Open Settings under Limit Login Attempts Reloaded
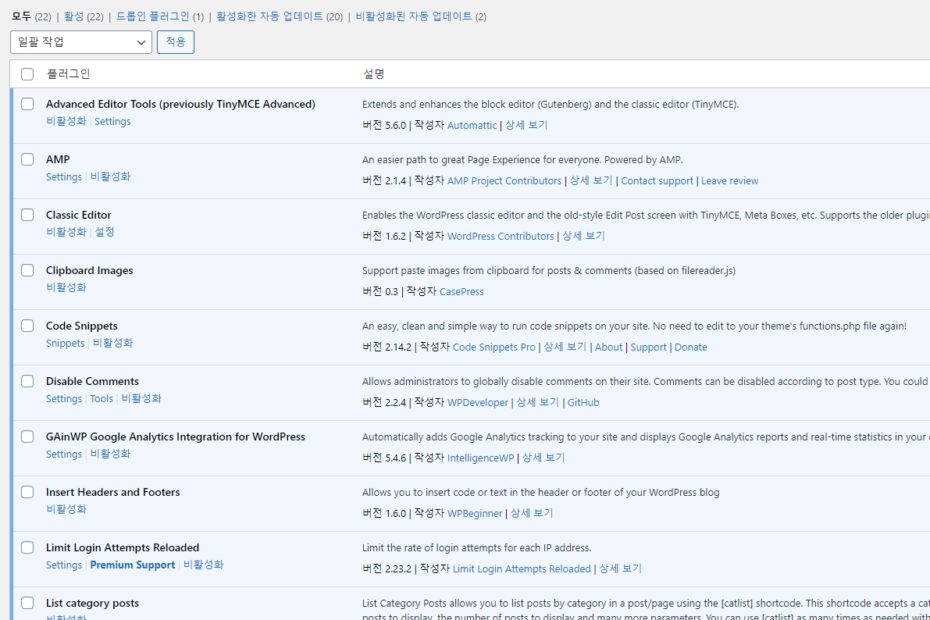The width and height of the screenshot is (930, 620). coord(64,565)
